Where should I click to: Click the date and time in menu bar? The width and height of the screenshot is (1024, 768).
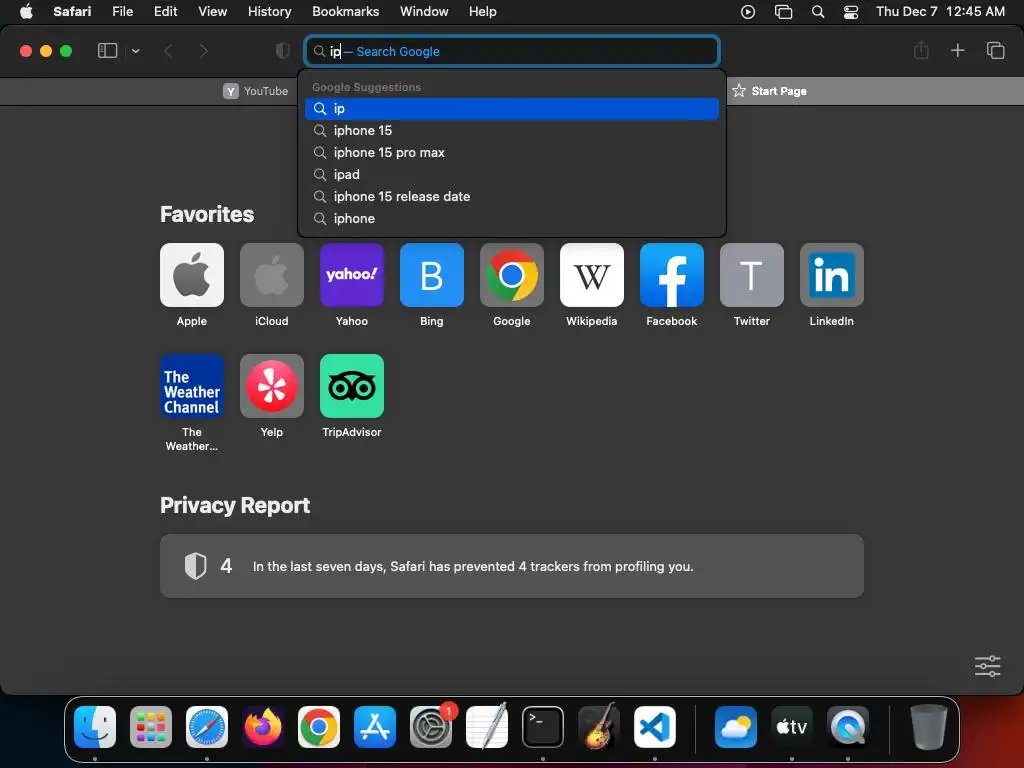point(940,11)
